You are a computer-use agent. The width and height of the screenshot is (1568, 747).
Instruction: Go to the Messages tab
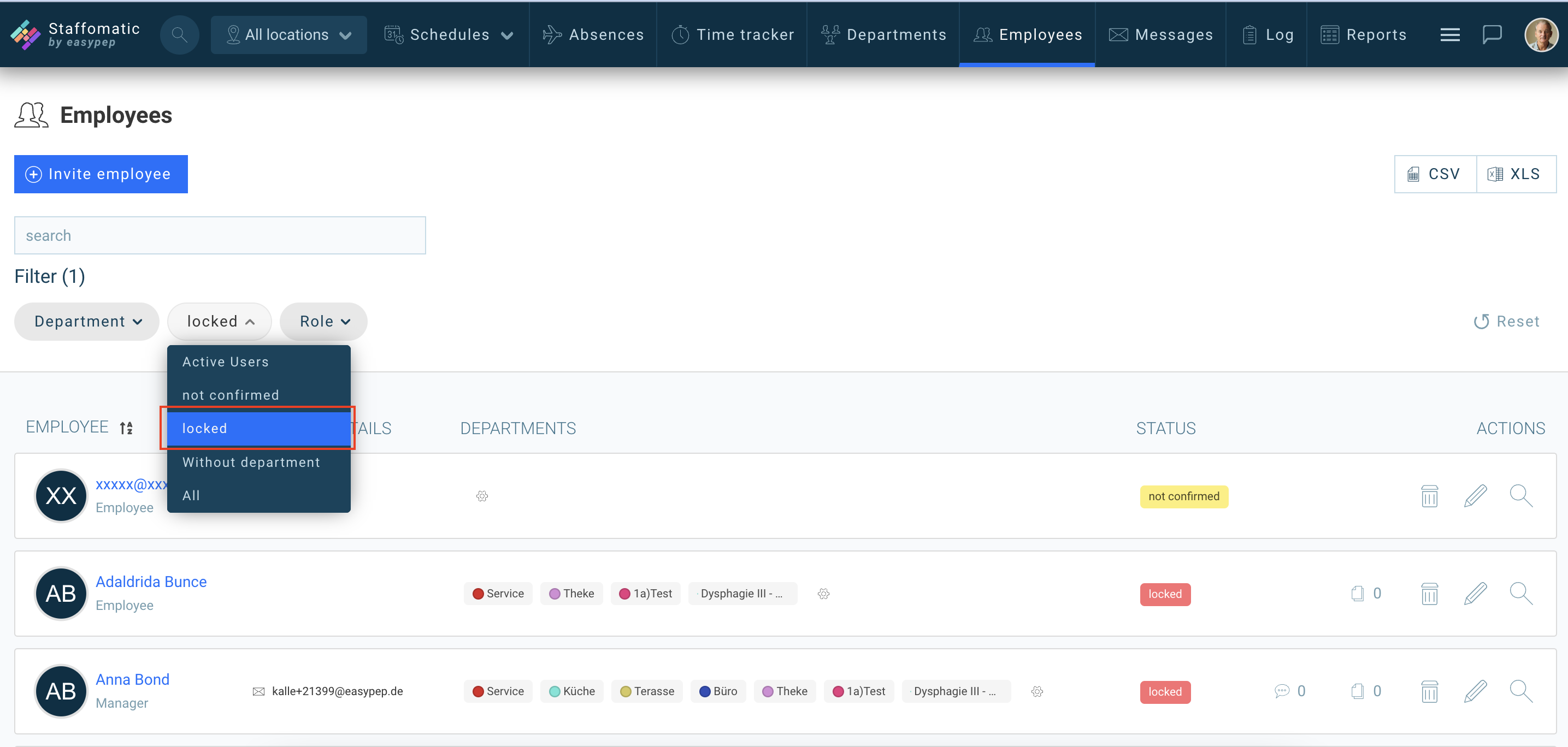click(x=1160, y=34)
